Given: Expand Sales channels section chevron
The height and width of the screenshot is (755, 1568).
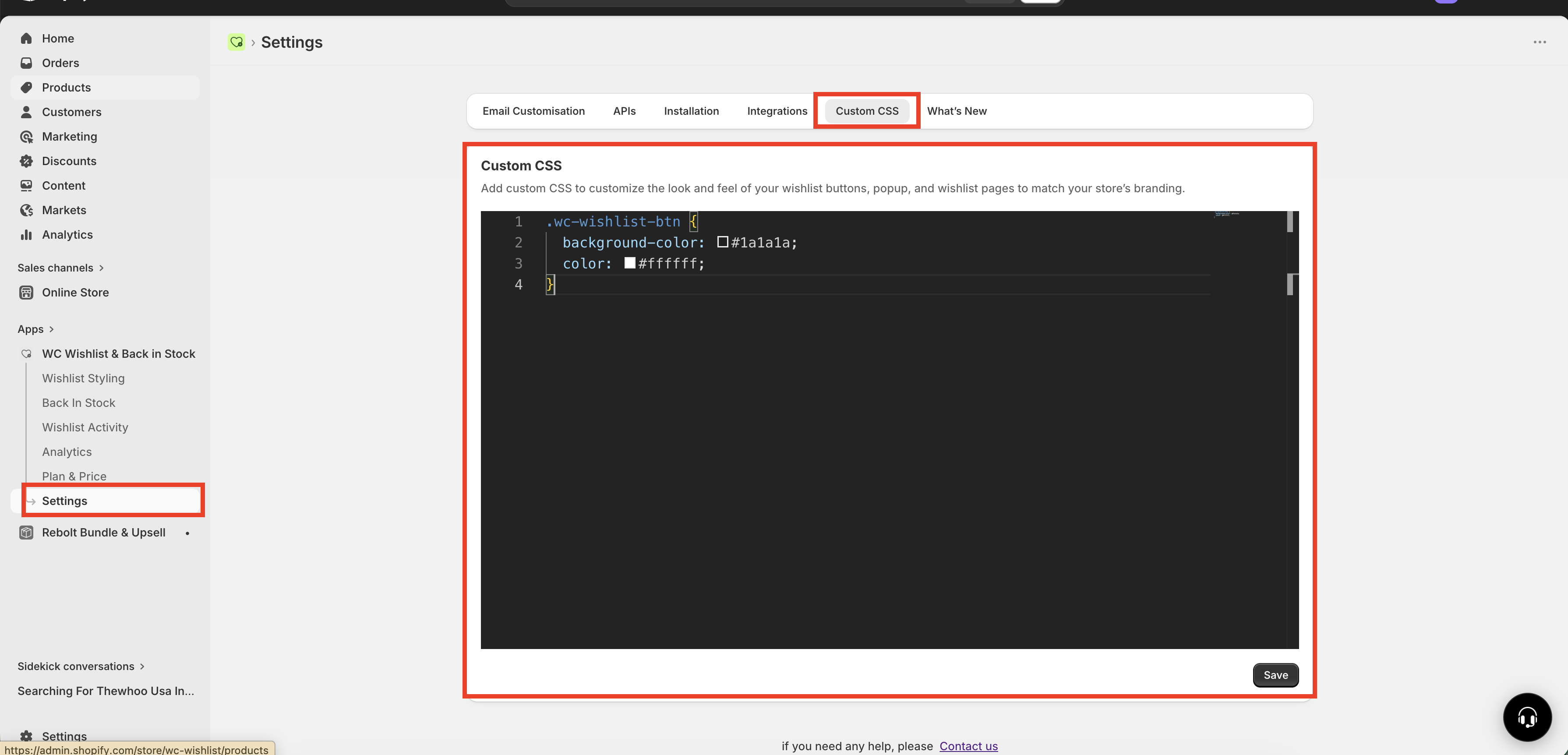Looking at the screenshot, I should (101, 268).
